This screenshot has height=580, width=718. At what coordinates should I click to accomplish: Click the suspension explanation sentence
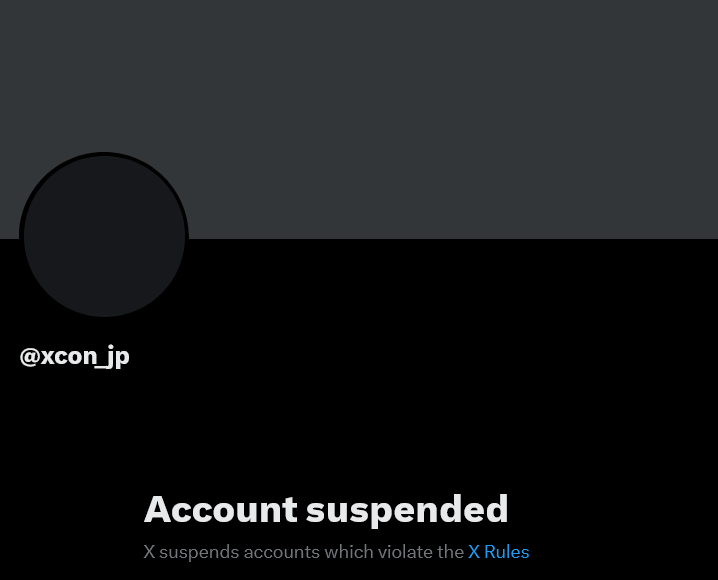tap(337, 552)
